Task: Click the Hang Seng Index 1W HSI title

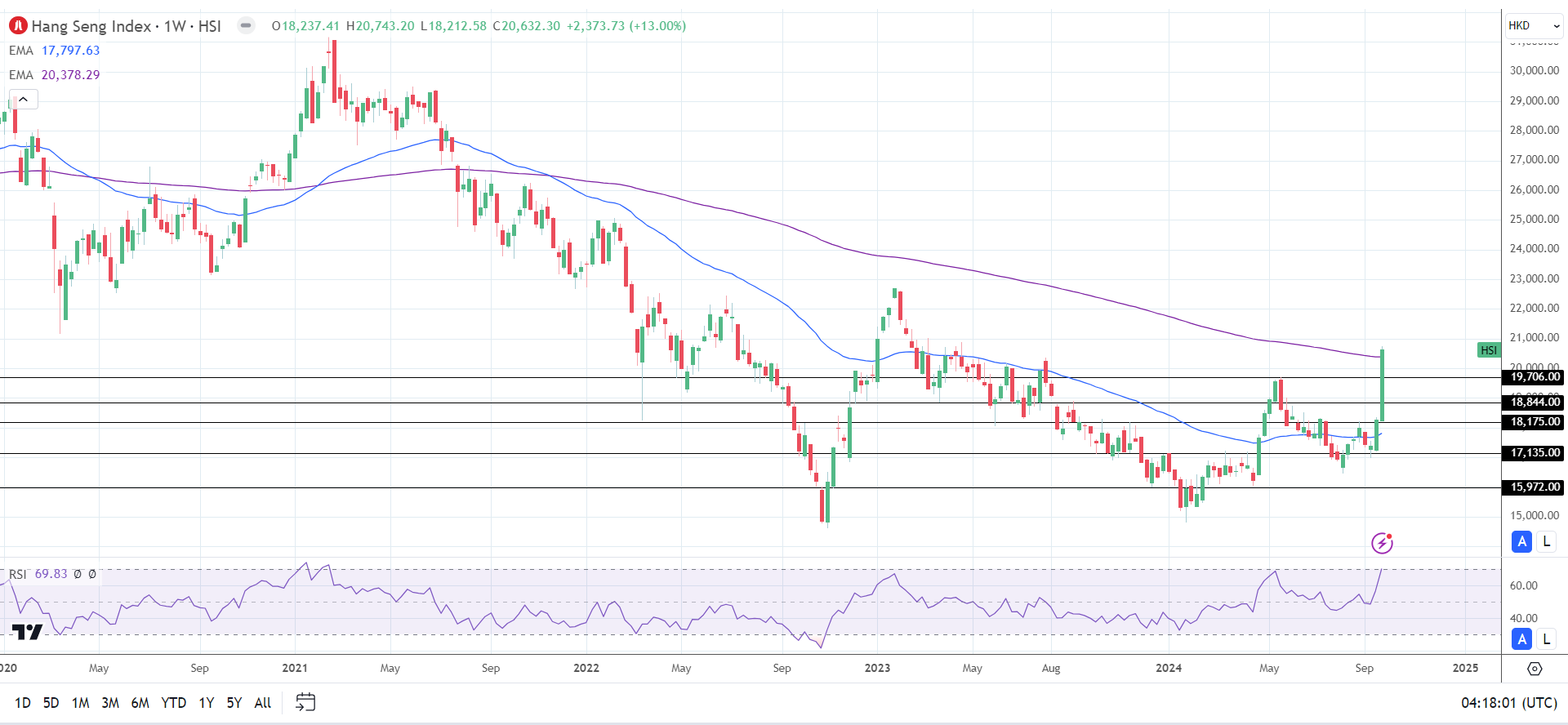Action: coord(126,26)
